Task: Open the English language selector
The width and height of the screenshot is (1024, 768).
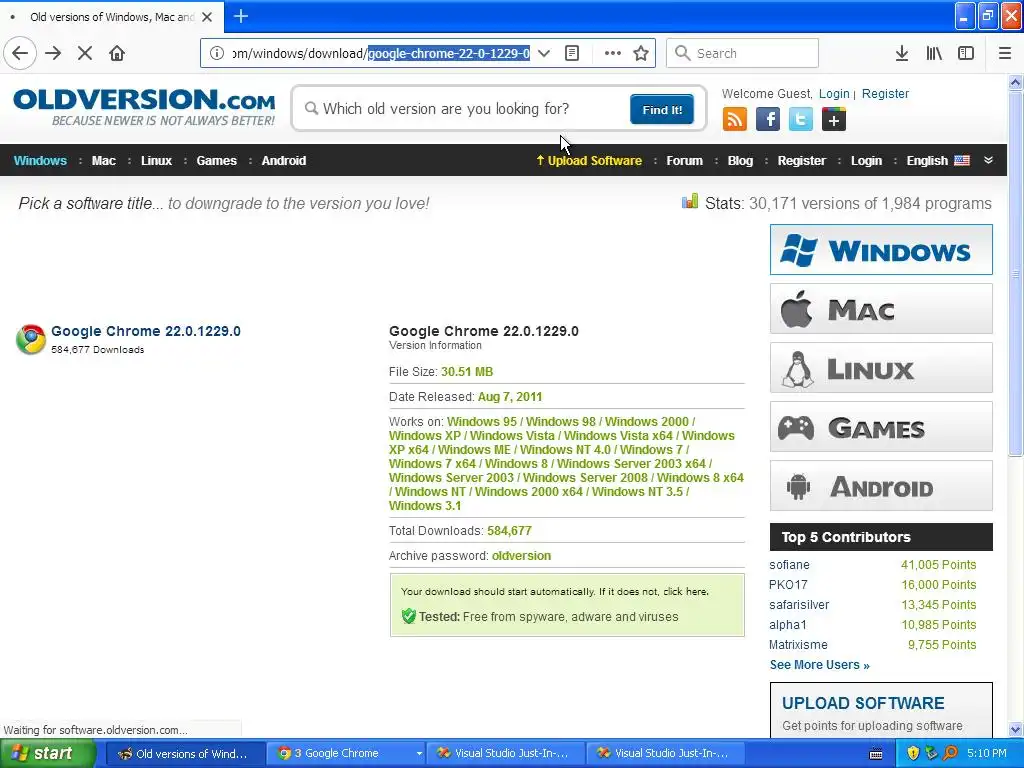Action: click(x=938, y=161)
